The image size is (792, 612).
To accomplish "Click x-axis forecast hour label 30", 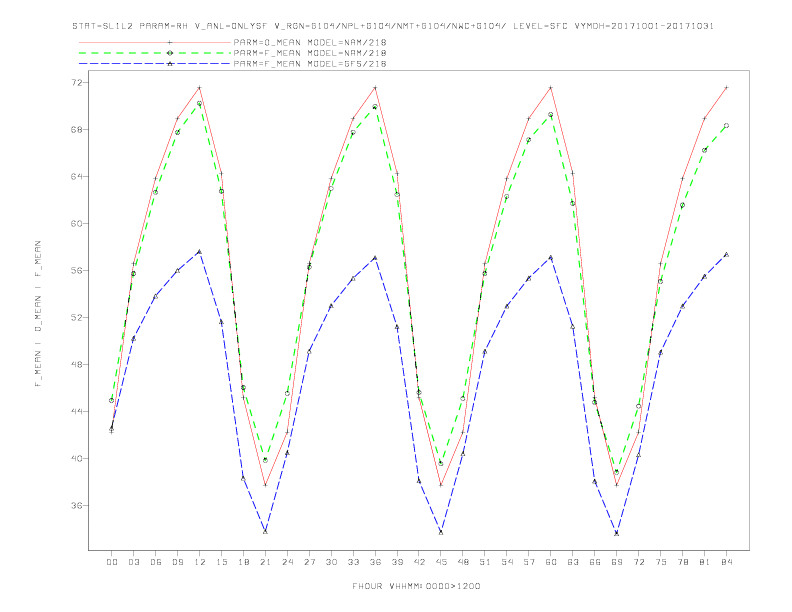I will [x=331, y=562].
